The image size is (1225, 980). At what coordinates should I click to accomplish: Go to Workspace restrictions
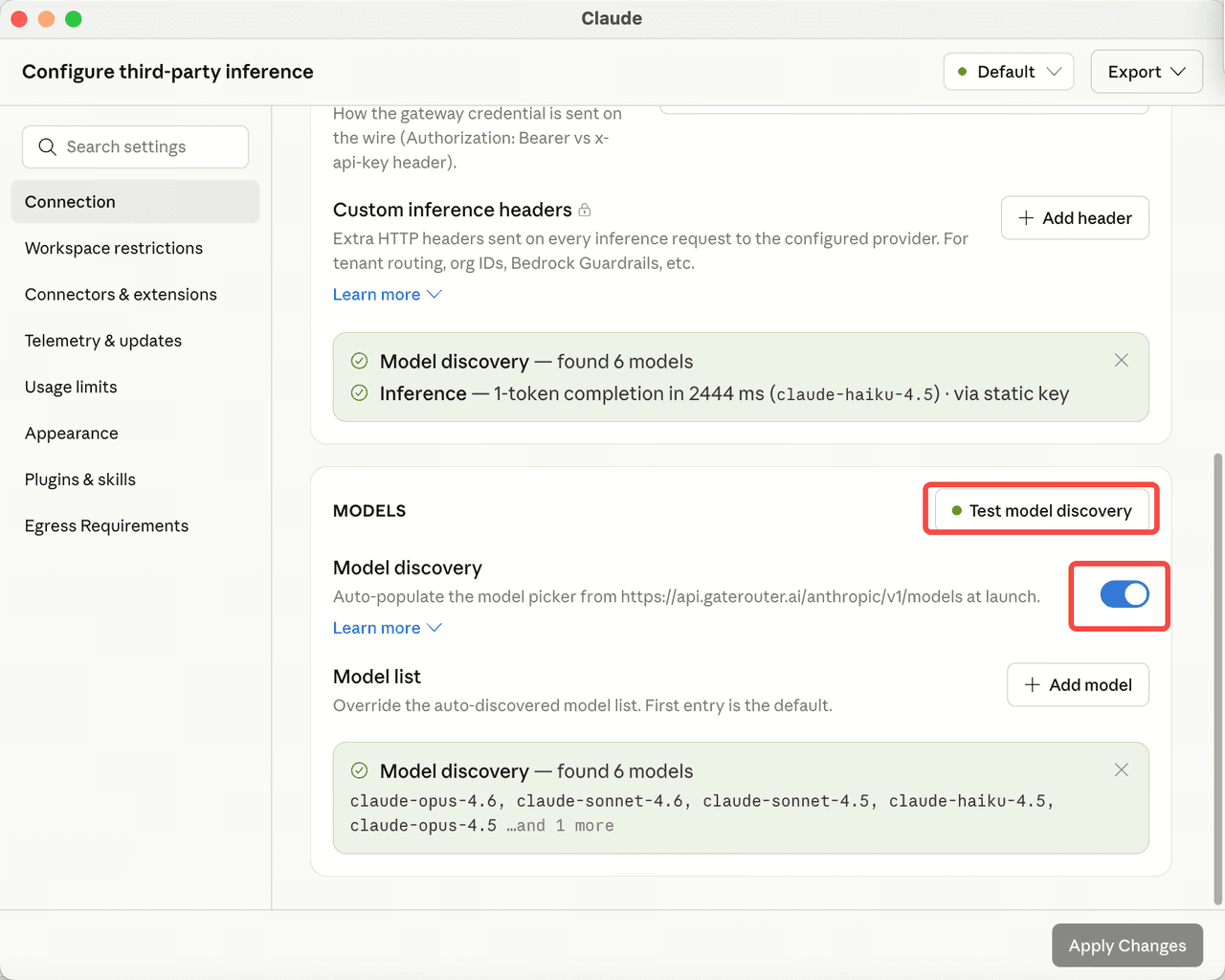coord(135,248)
